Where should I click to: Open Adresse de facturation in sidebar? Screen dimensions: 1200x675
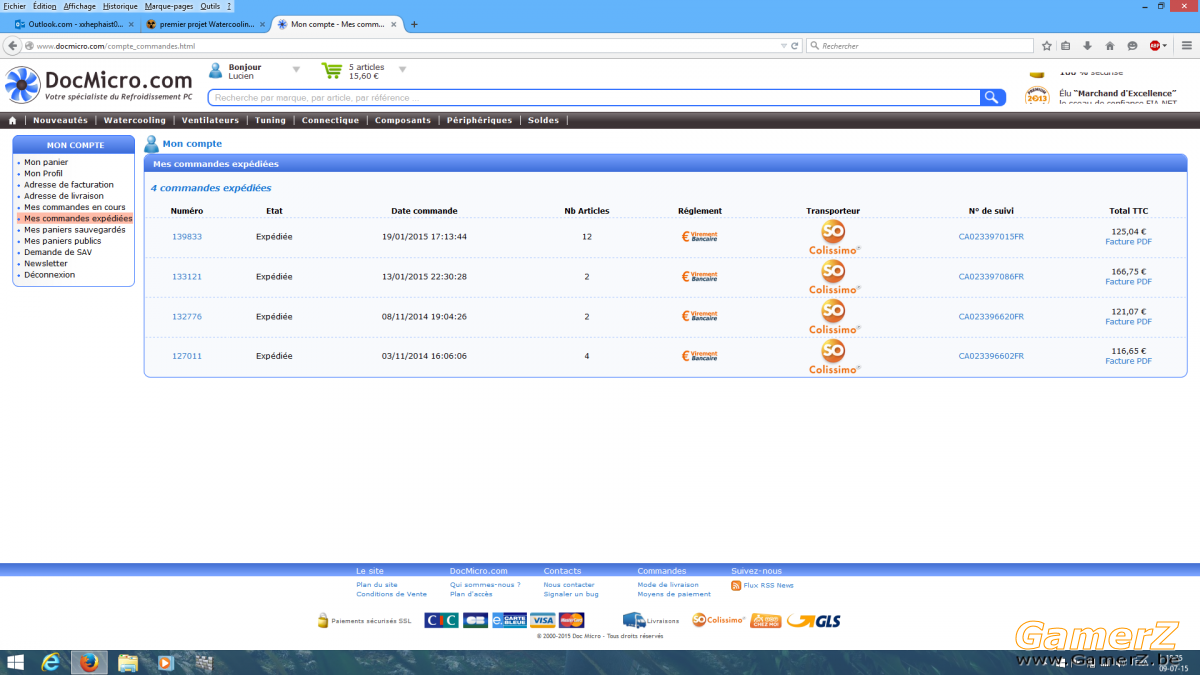69,185
